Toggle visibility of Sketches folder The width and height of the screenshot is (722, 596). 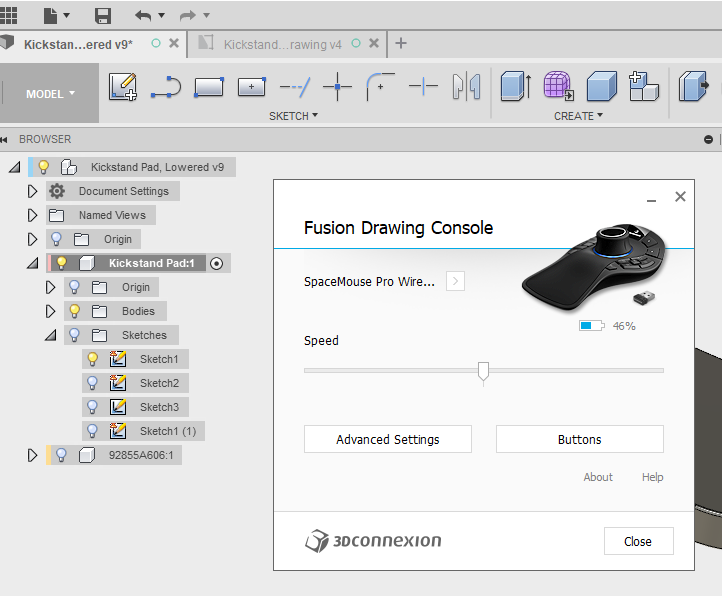(74, 335)
